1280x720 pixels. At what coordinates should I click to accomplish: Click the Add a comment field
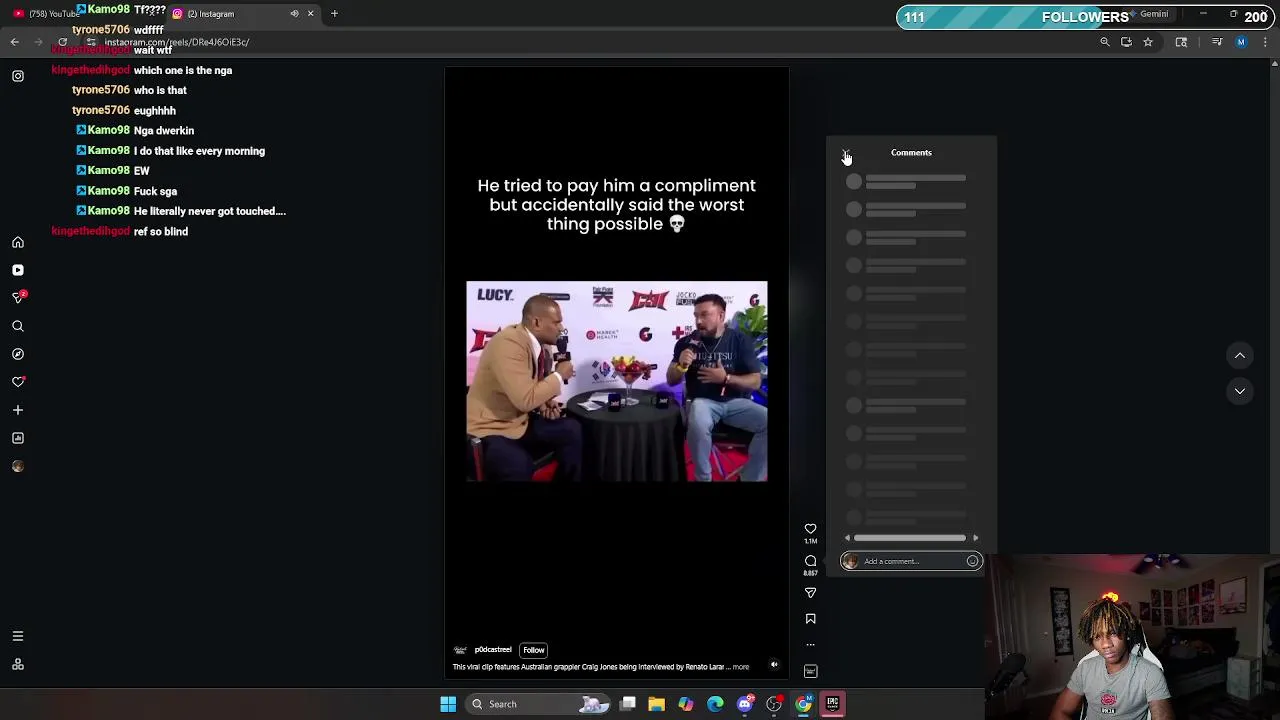tap(911, 561)
